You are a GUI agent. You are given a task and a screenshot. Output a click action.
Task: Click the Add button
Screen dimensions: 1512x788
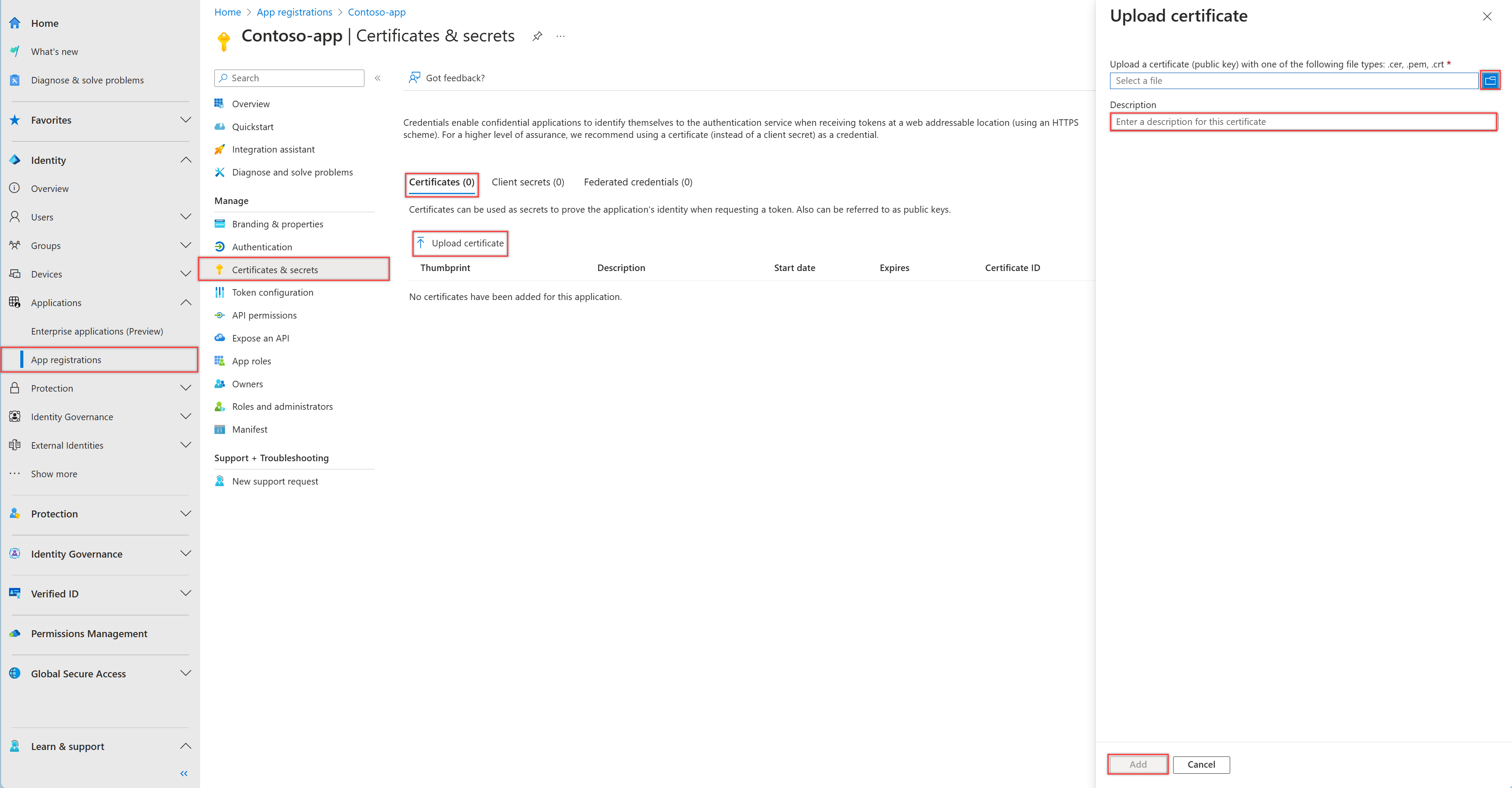pyautogui.click(x=1137, y=765)
